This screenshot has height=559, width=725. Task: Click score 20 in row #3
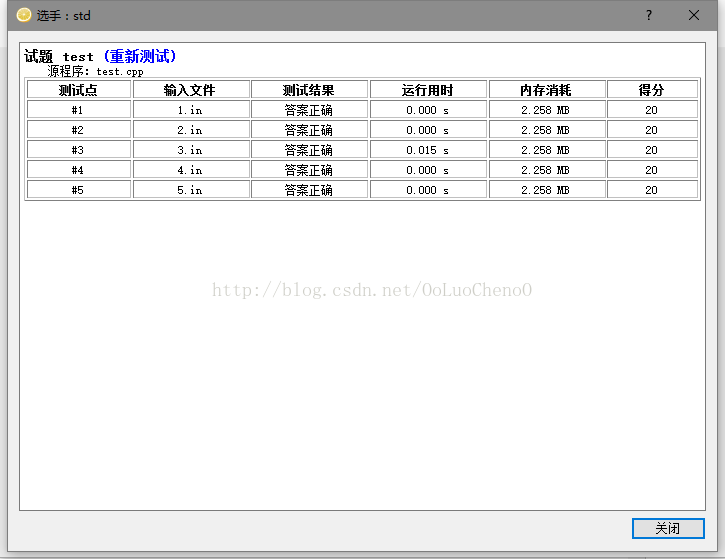tap(652, 150)
